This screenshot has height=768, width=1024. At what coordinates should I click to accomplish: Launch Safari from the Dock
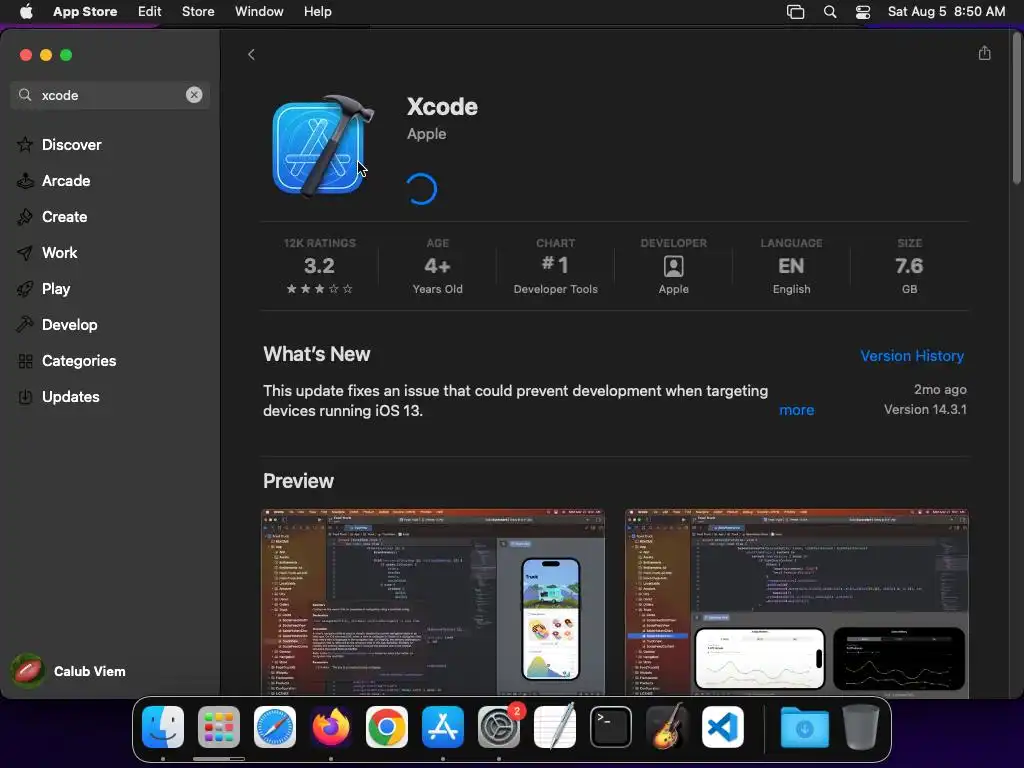pyautogui.click(x=275, y=727)
